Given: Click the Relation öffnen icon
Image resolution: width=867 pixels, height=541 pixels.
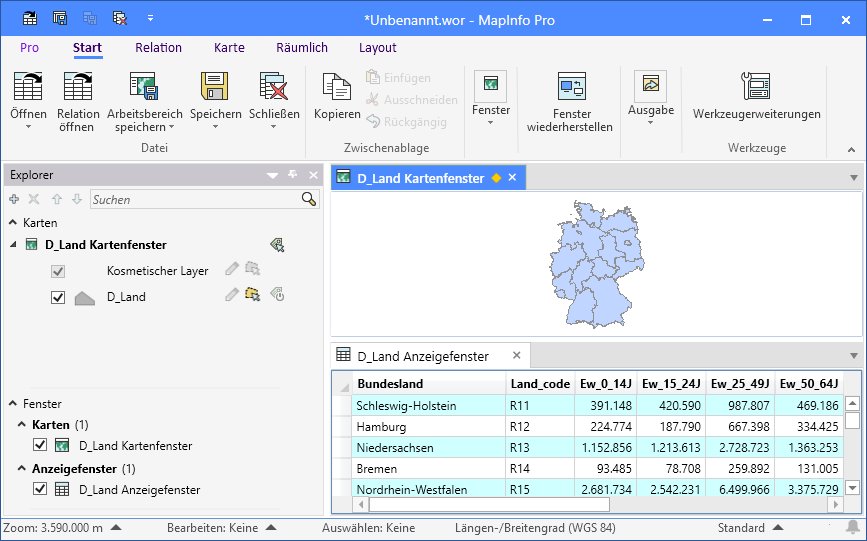Looking at the screenshot, I should (78, 86).
